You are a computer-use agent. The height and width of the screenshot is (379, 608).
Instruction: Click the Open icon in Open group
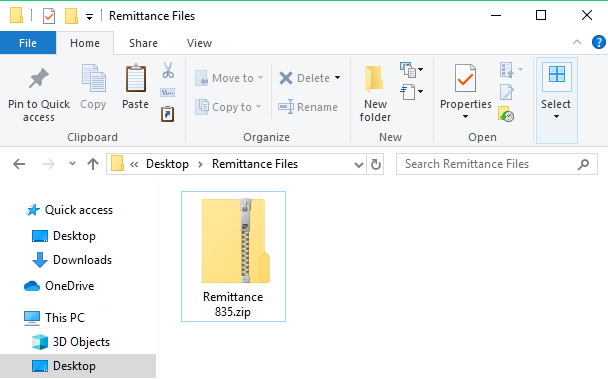coord(507,70)
